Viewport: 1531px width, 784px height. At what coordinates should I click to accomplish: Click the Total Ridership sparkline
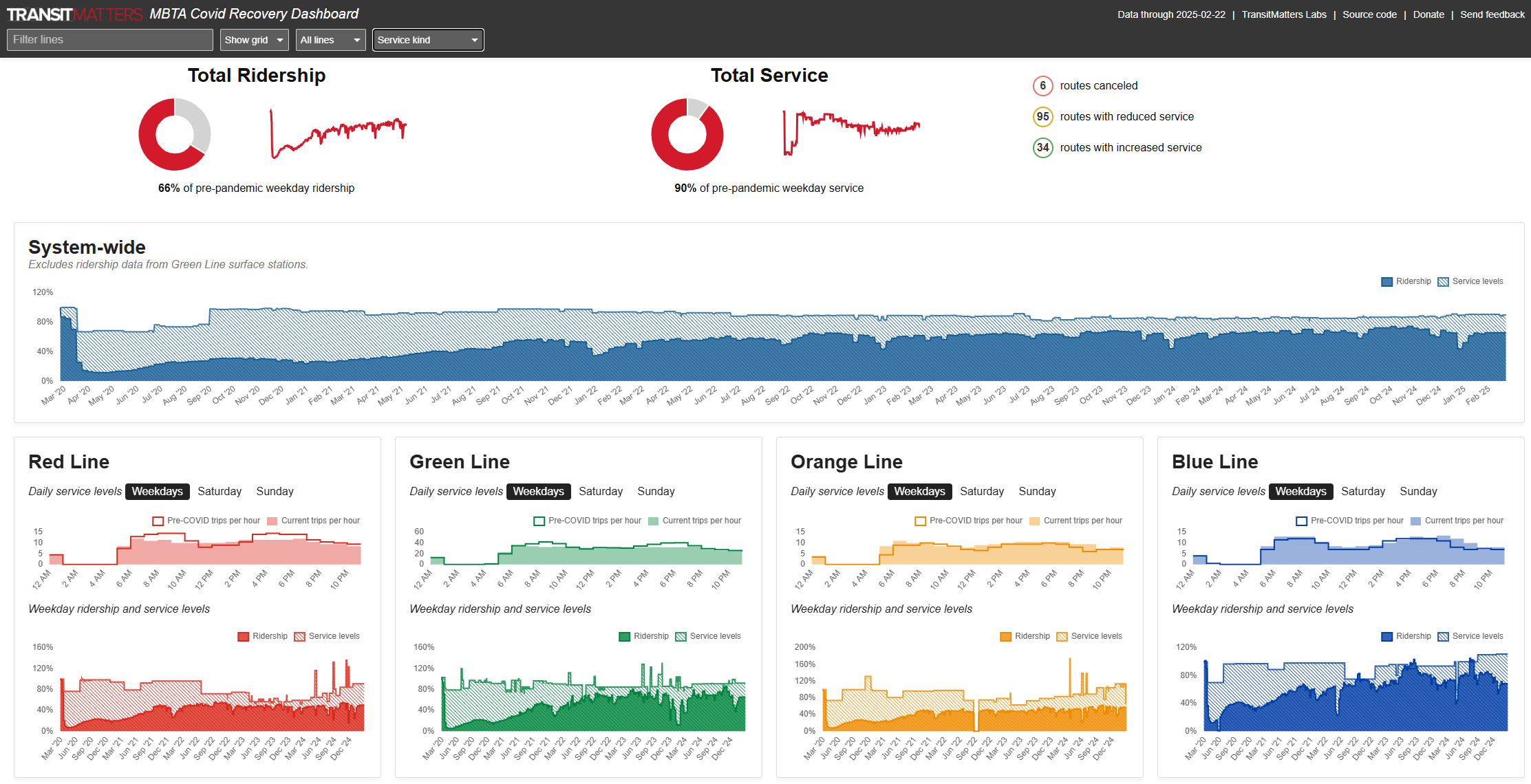coord(338,133)
